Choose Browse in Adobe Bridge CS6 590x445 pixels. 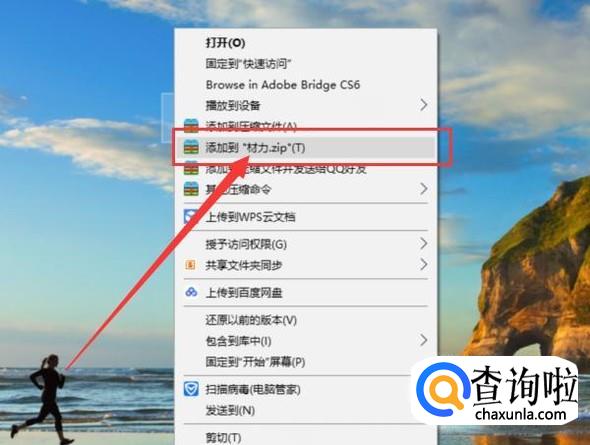[283, 85]
